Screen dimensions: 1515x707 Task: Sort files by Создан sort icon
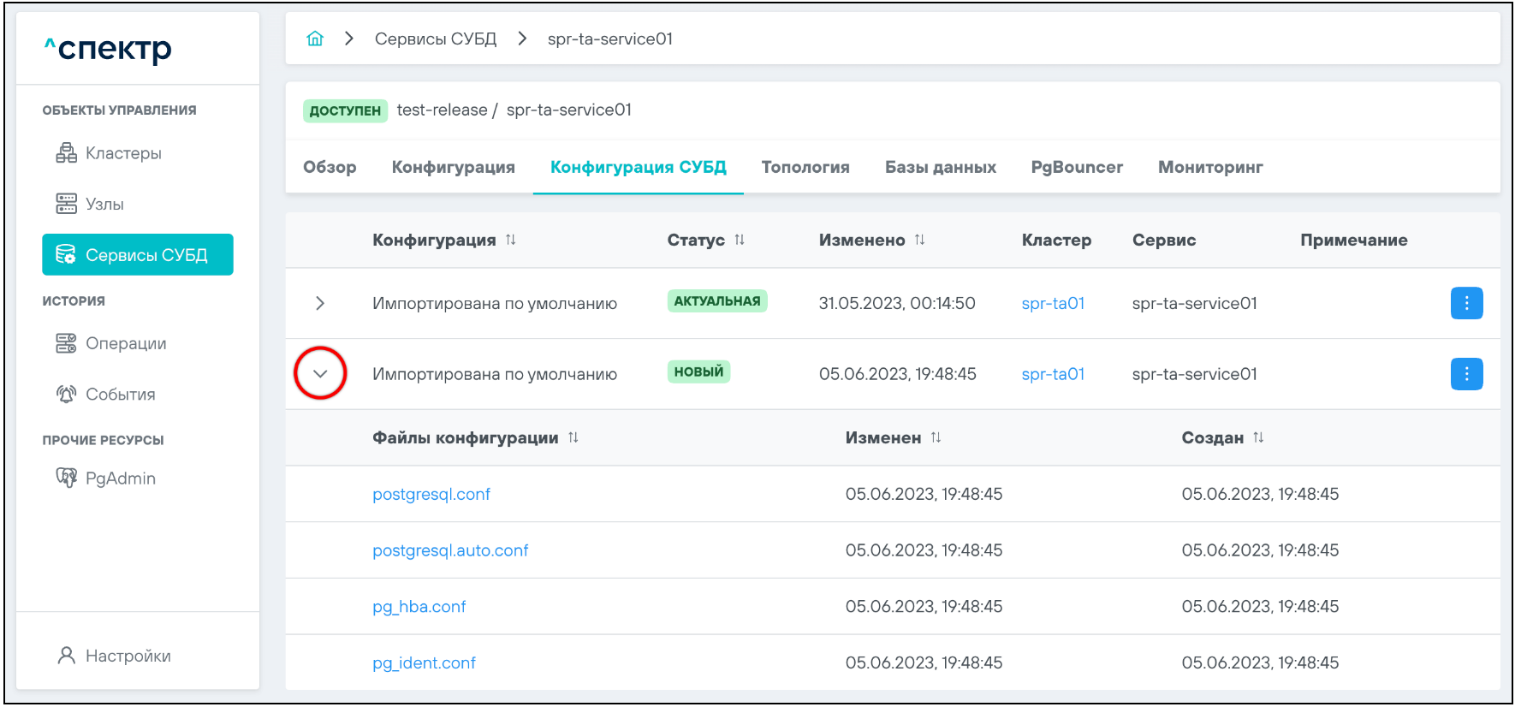tap(1258, 438)
